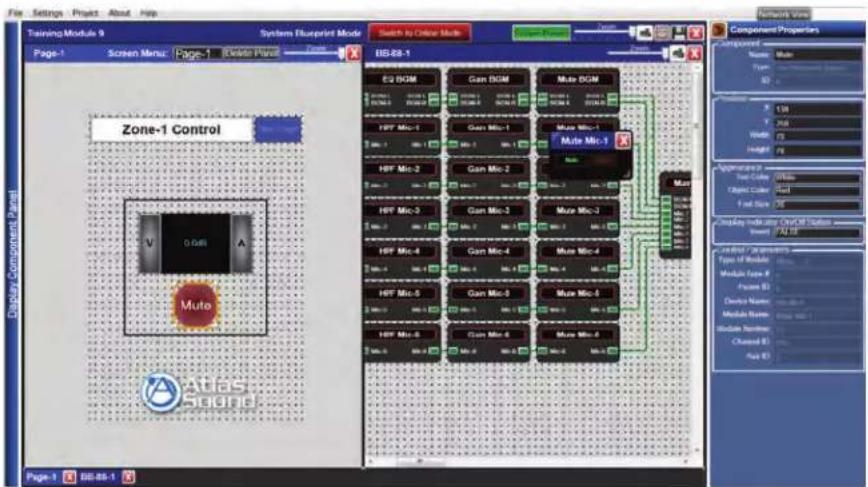The width and height of the screenshot is (868, 487).
Task: Click the Component Properties panel icon
Action: (x=719, y=30)
